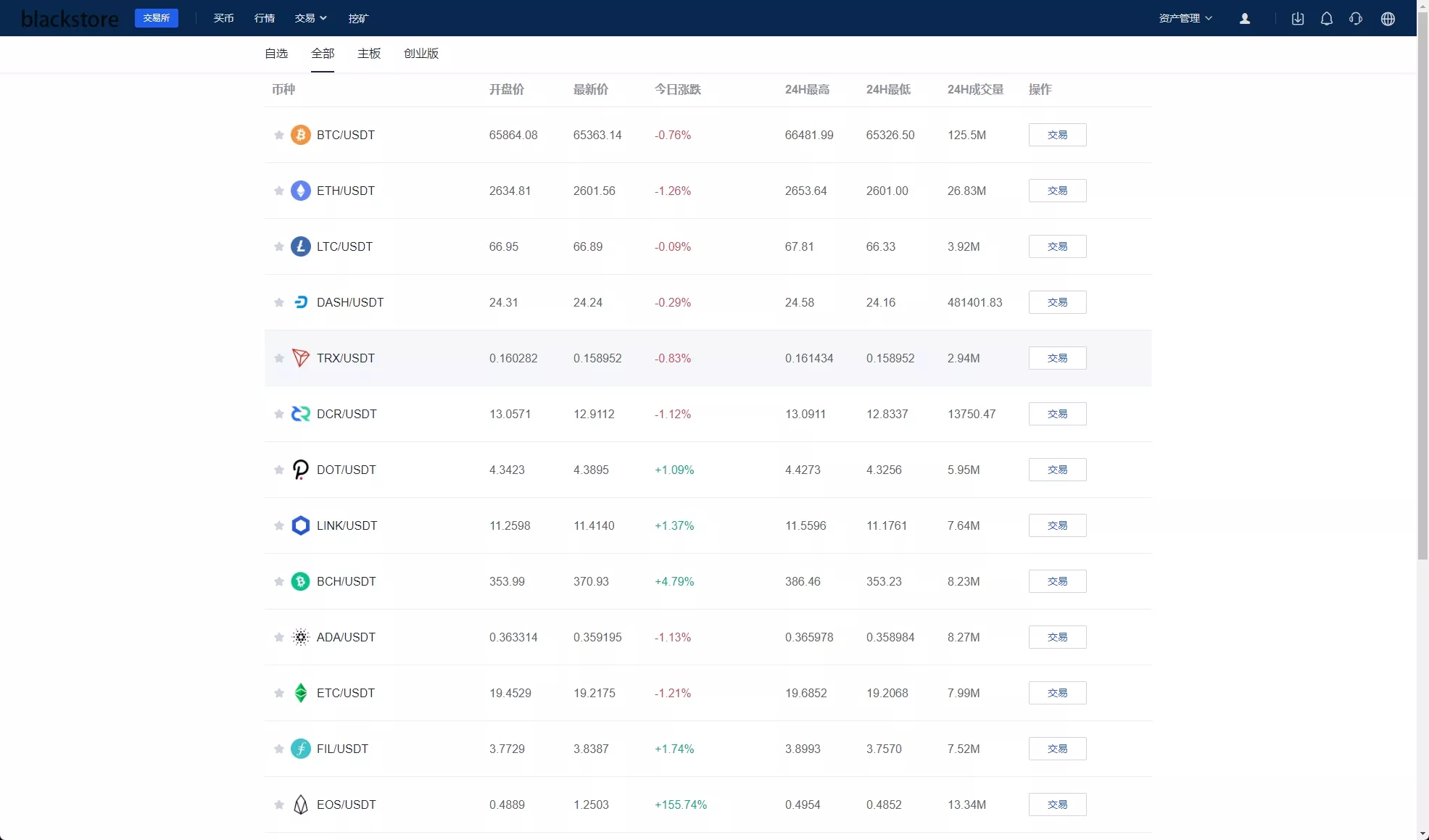Open the user account profile icon
1429x840 pixels.
[x=1245, y=19]
